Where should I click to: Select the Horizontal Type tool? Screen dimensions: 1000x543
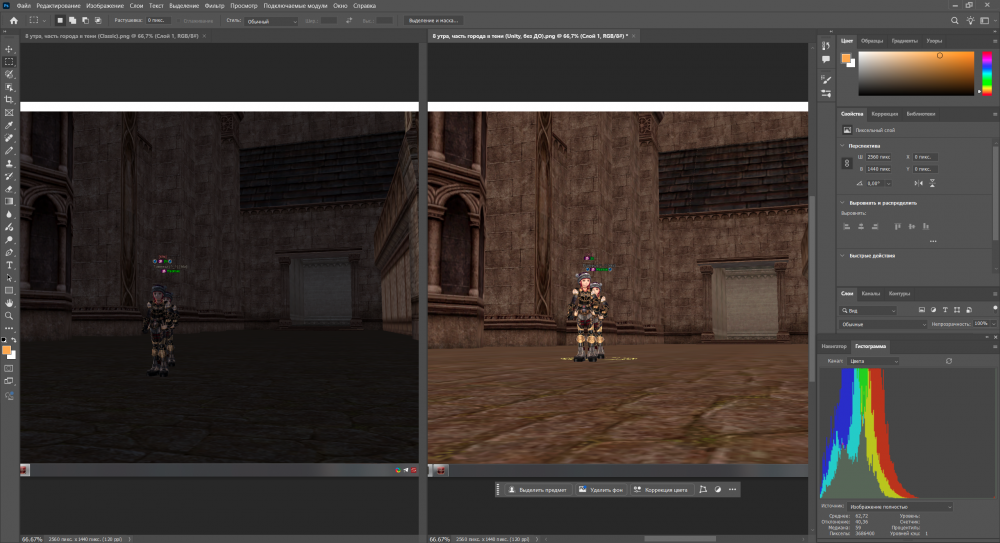(x=9, y=265)
